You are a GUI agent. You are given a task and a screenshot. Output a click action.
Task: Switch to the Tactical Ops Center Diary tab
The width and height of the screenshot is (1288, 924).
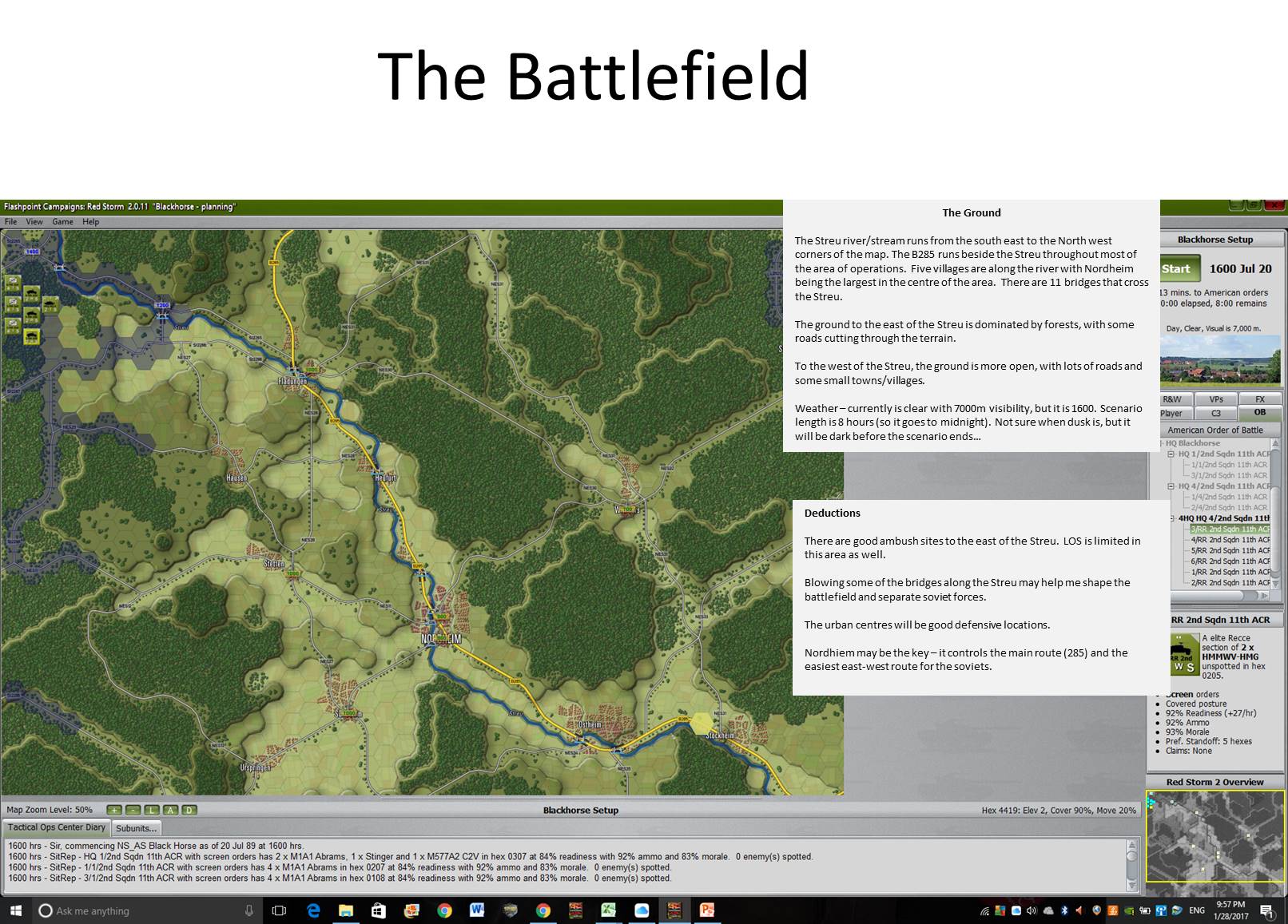[57, 827]
